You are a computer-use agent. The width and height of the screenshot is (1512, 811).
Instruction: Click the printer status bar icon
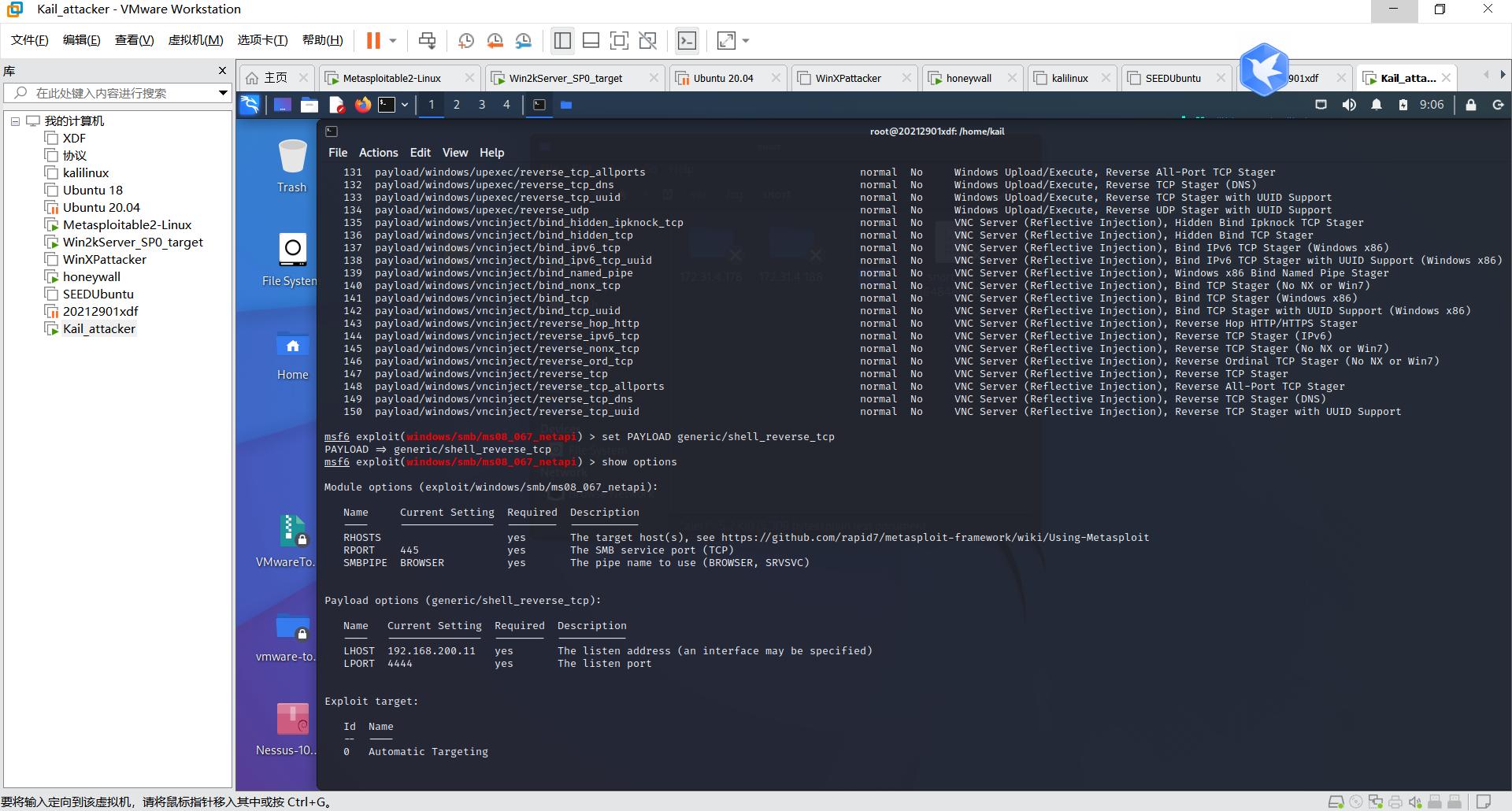click(1395, 802)
